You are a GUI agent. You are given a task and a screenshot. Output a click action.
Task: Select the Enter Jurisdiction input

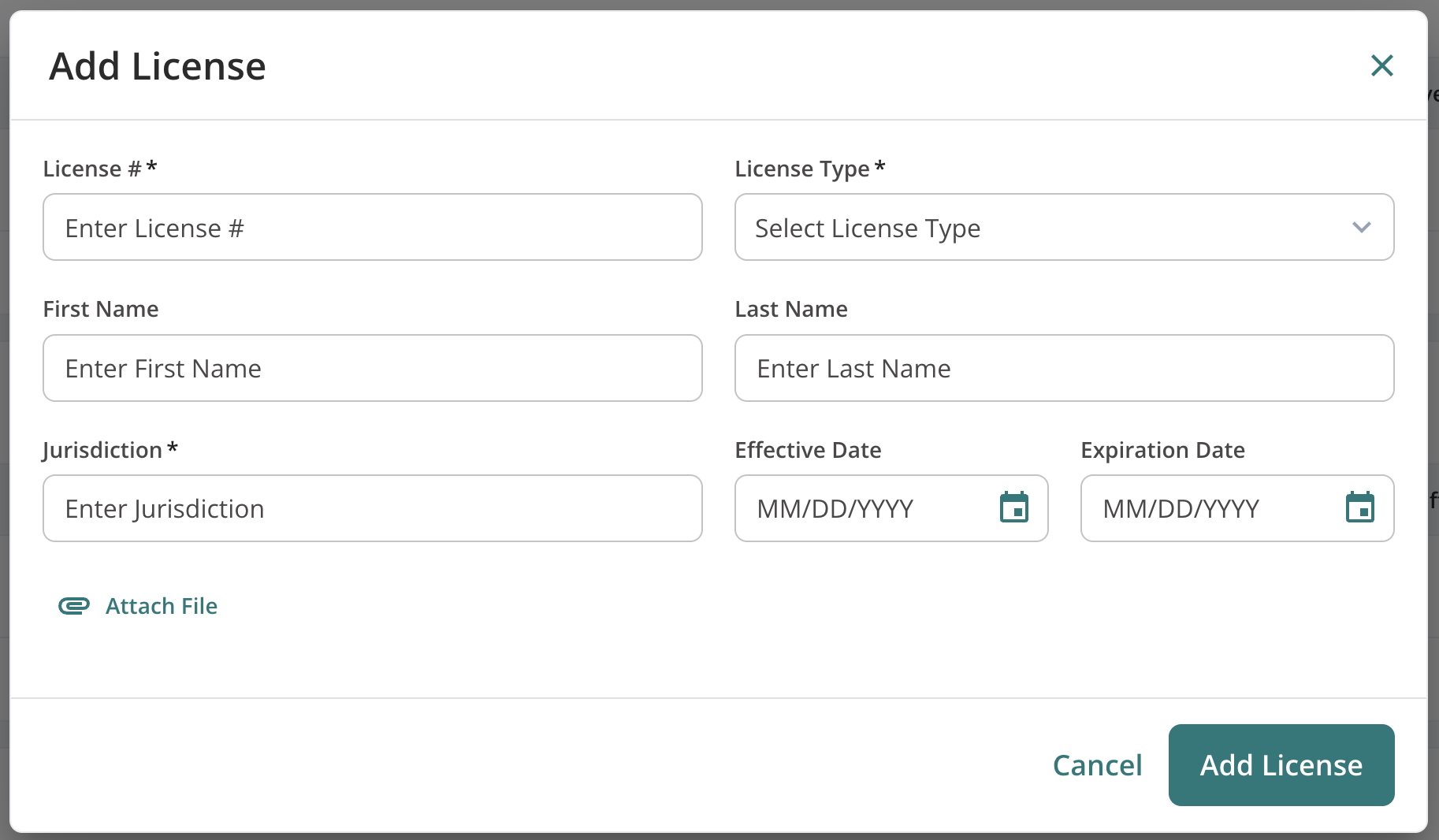(x=373, y=508)
